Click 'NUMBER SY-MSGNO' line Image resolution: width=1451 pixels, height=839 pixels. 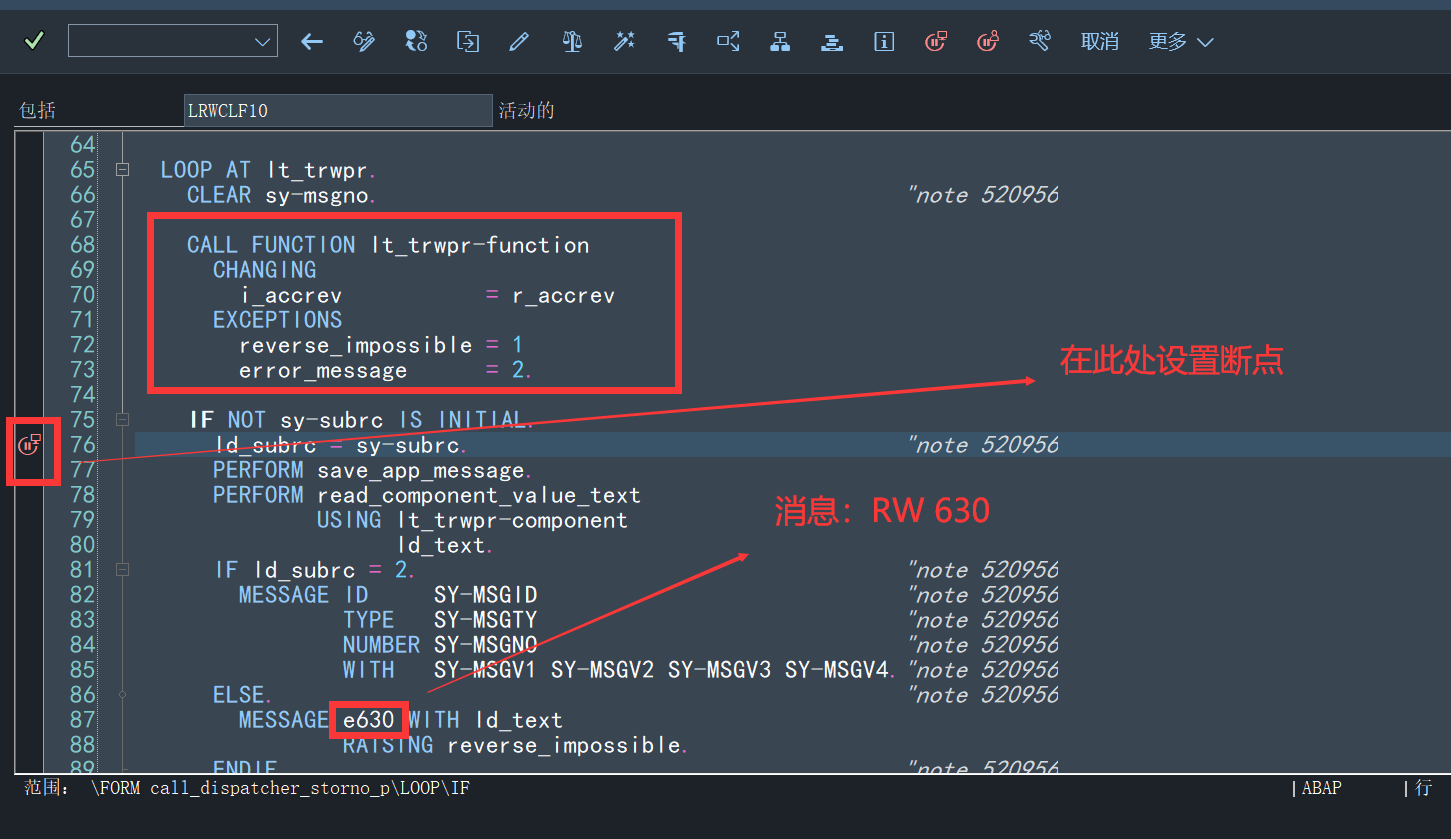point(440,645)
